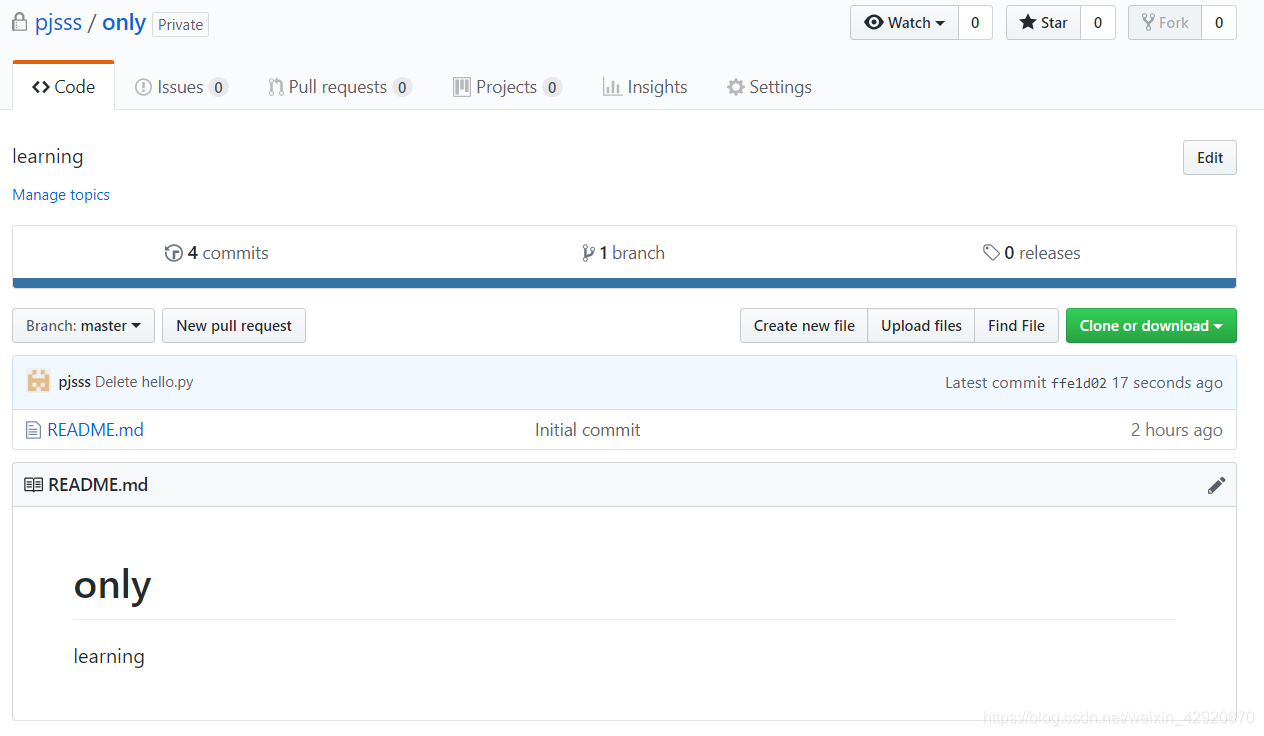The width and height of the screenshot is (1264, 736).
Task: Click the 'only' README heading
Action: 112,585
